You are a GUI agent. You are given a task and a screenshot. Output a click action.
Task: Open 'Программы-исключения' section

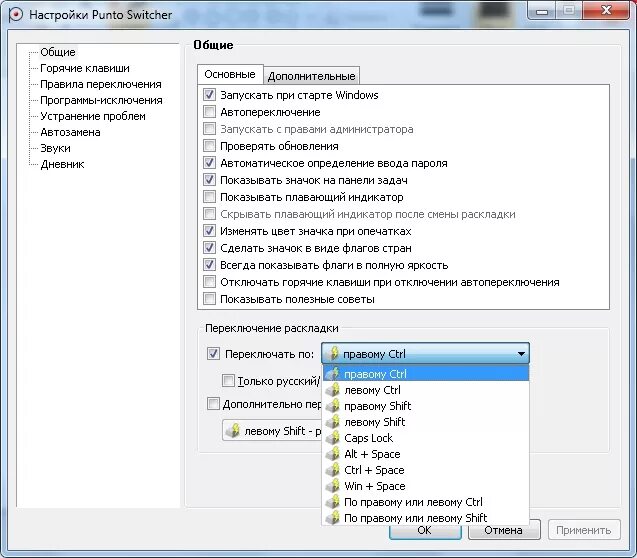tap(101, 100)
